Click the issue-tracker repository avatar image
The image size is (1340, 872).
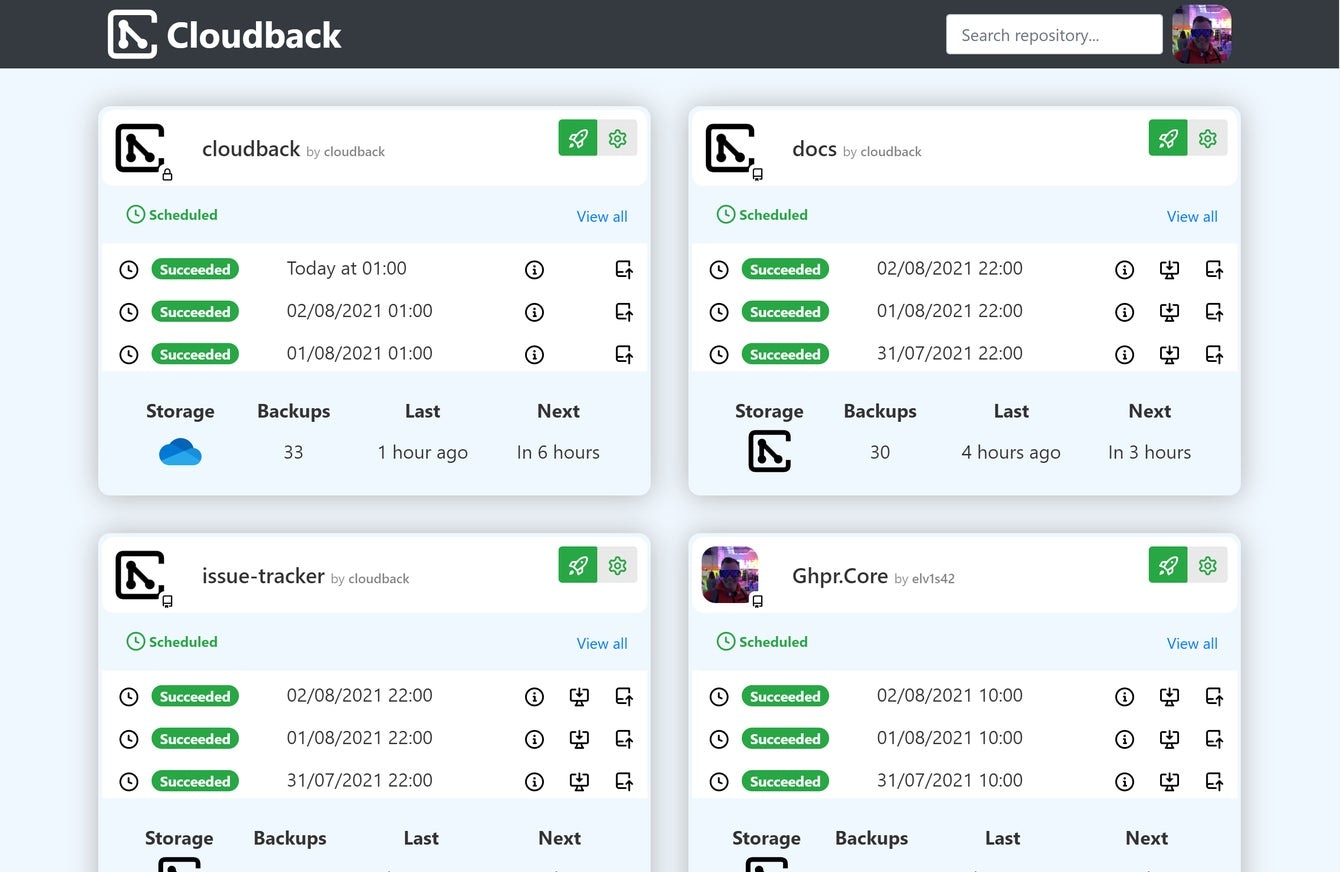point(139,575)
